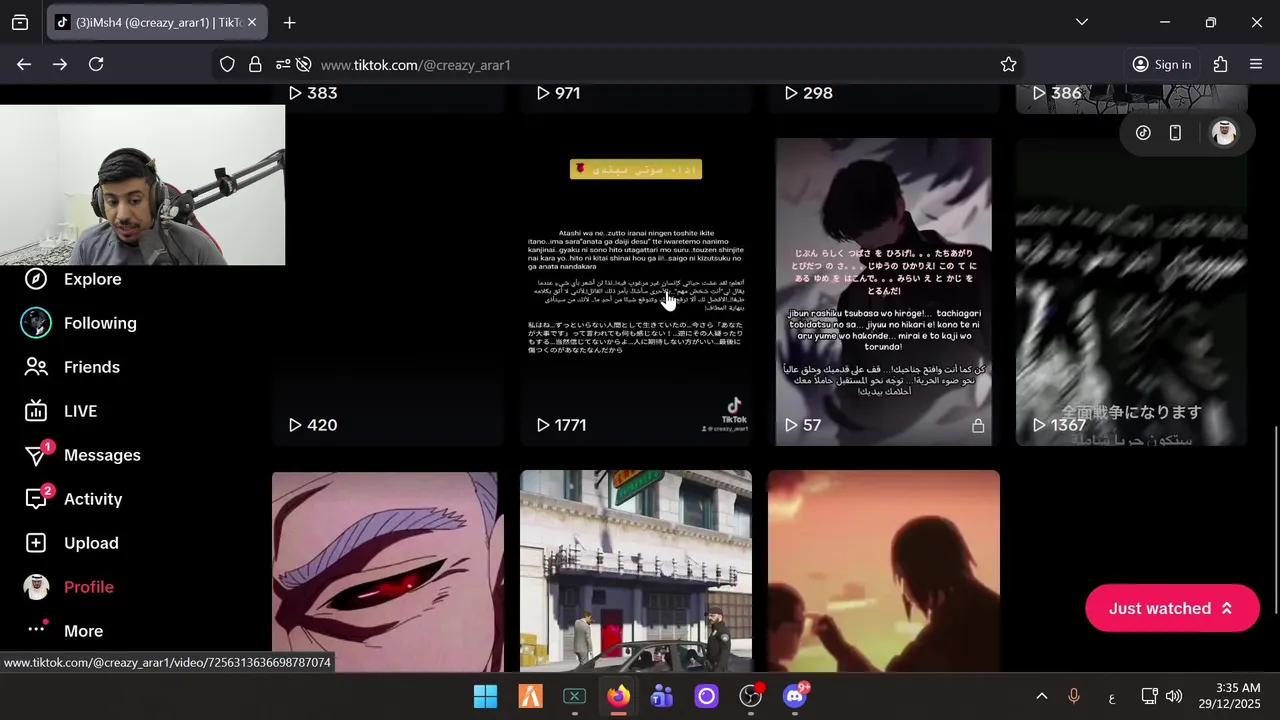Open volume control in system tray
The height and width of the screenshot is (720, 1280).
tap(1174, 696)
